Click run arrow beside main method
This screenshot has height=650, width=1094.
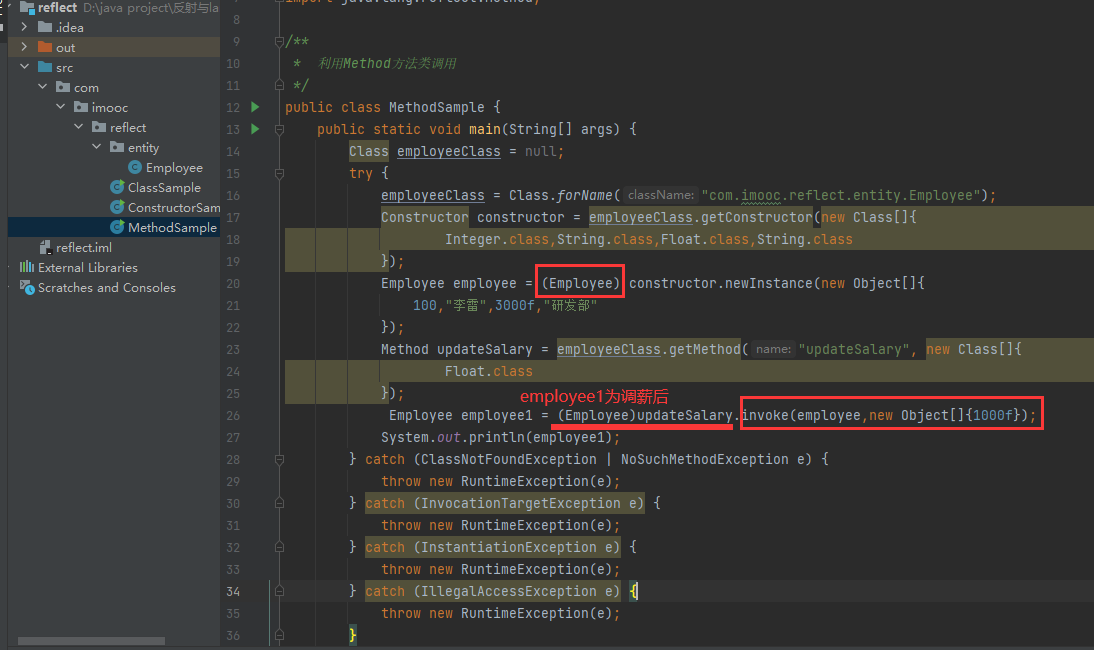point(255,129)
